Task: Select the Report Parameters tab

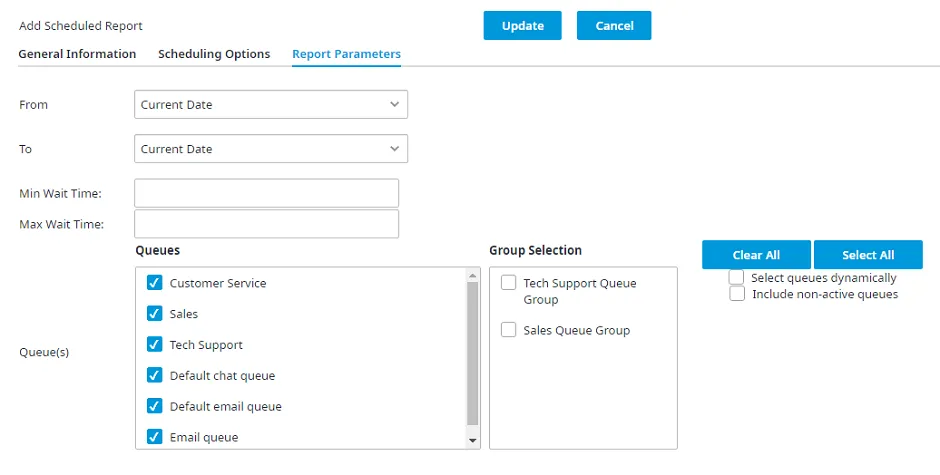Action: [x=347, y=54]
